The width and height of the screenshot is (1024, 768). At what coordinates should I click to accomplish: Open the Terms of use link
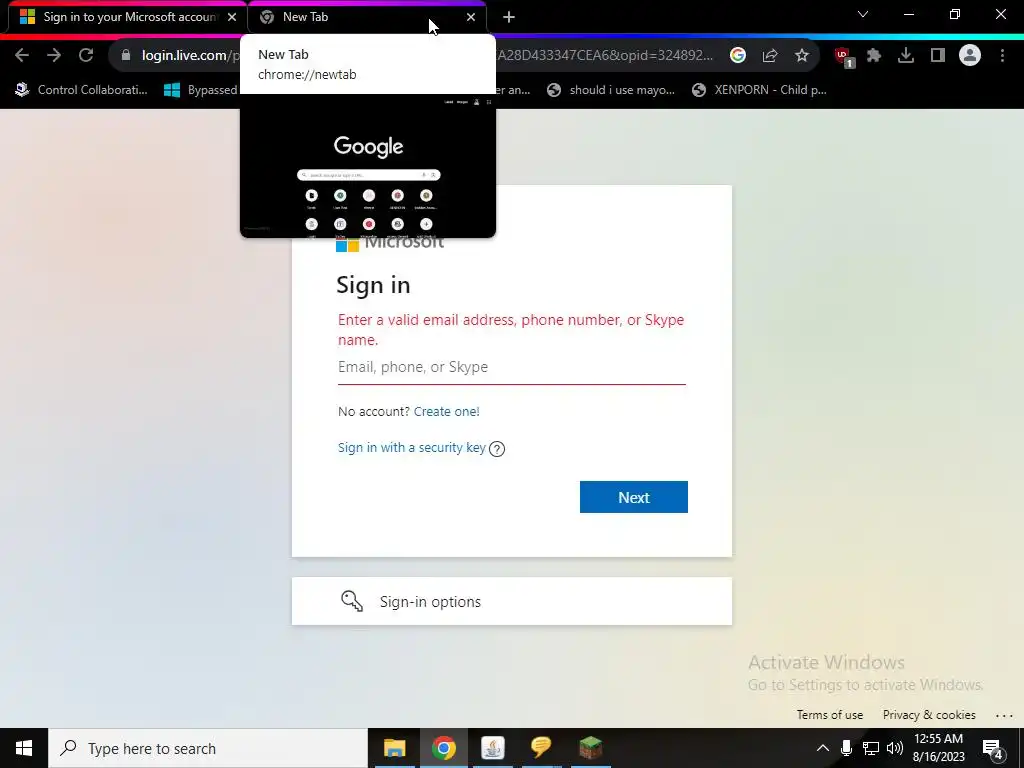point(829,714)
